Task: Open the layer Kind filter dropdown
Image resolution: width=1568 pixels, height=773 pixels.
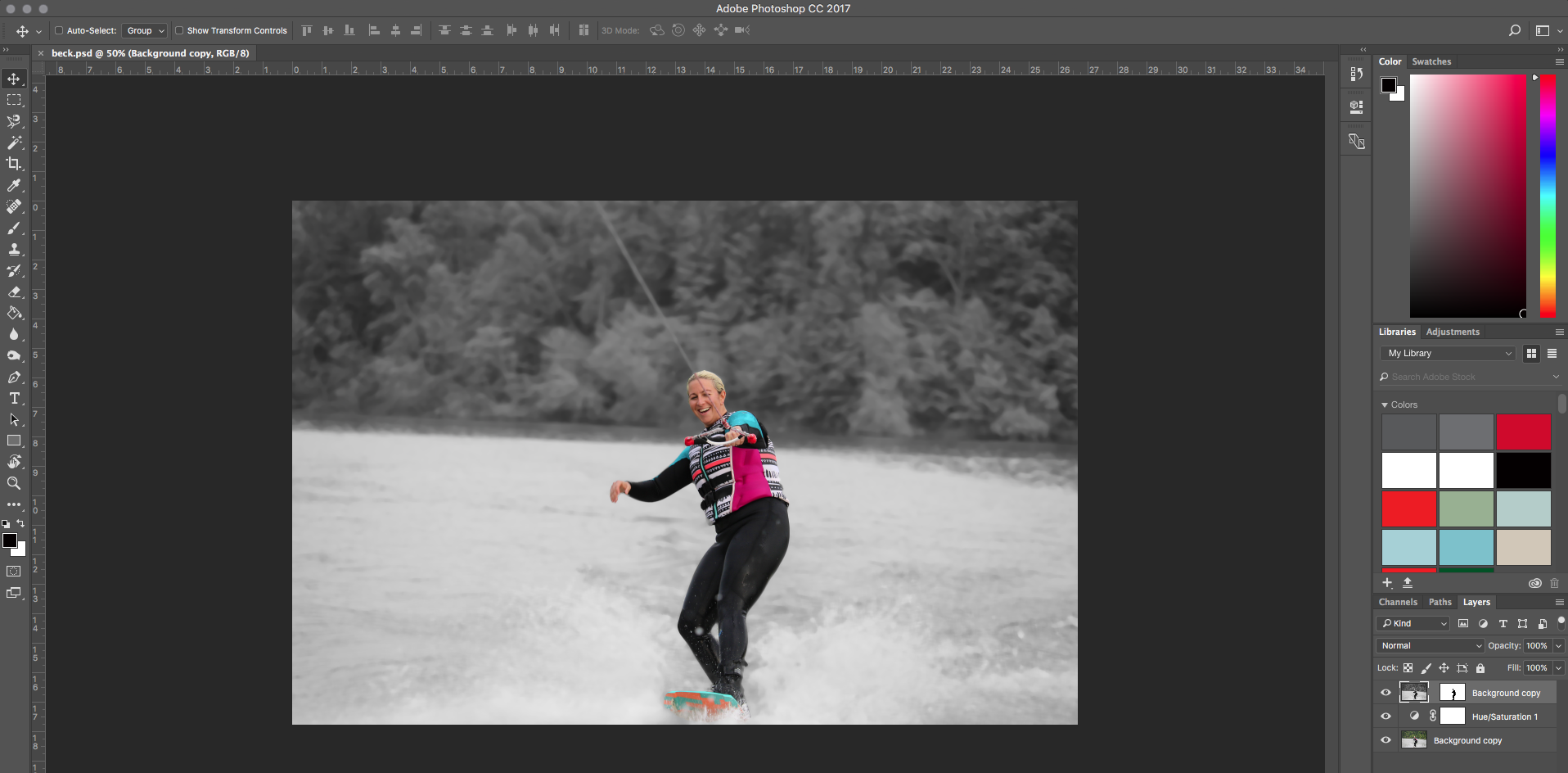Action: (x=1413, y=623)
